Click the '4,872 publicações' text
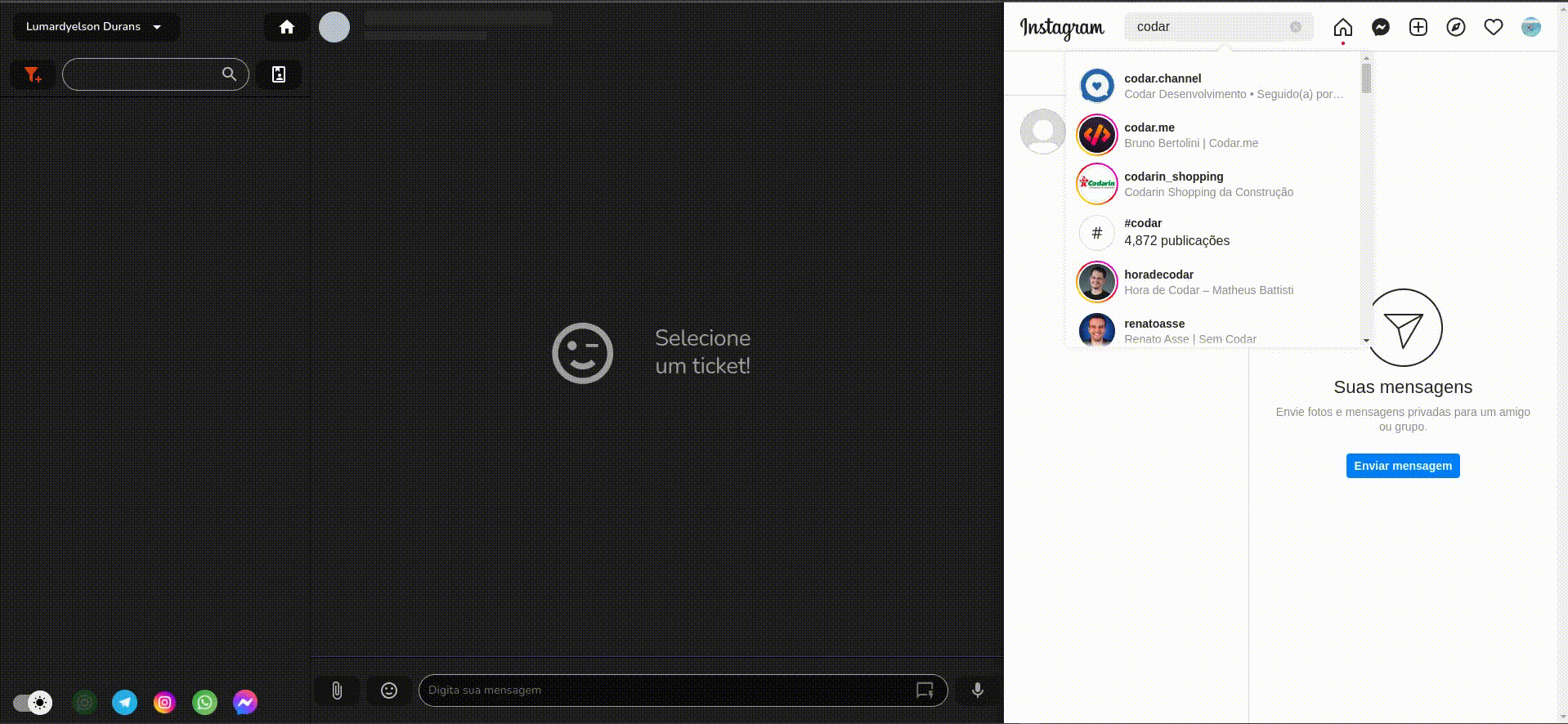1568x724 pixels. pos(1177,241)
